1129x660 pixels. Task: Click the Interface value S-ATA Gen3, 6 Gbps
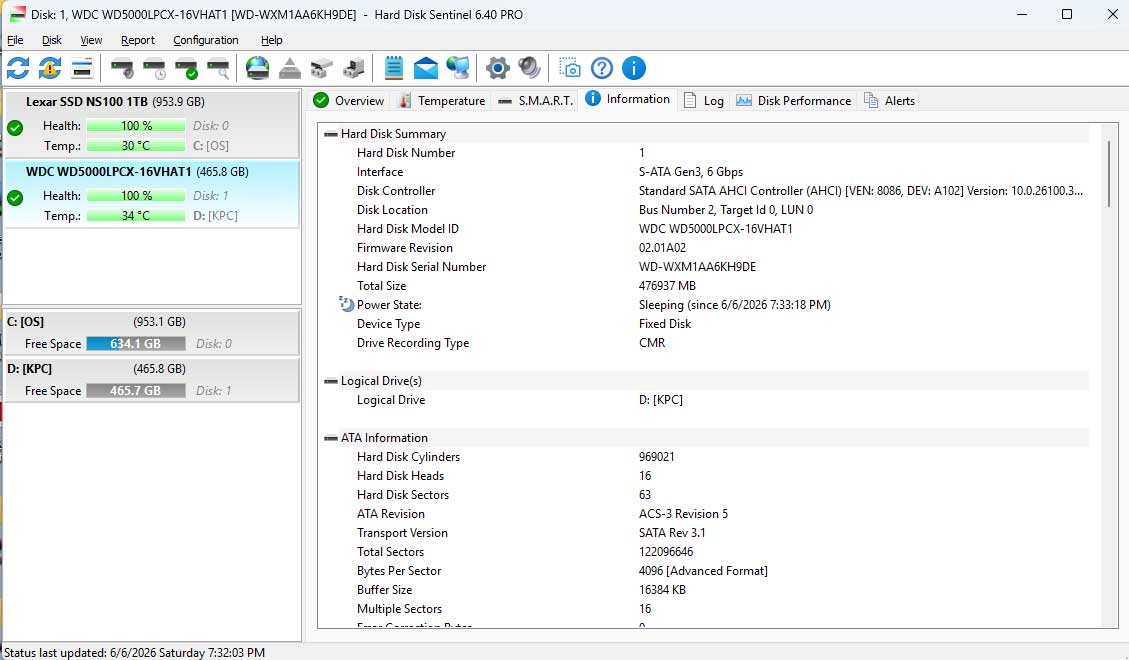tap(691, 172)
